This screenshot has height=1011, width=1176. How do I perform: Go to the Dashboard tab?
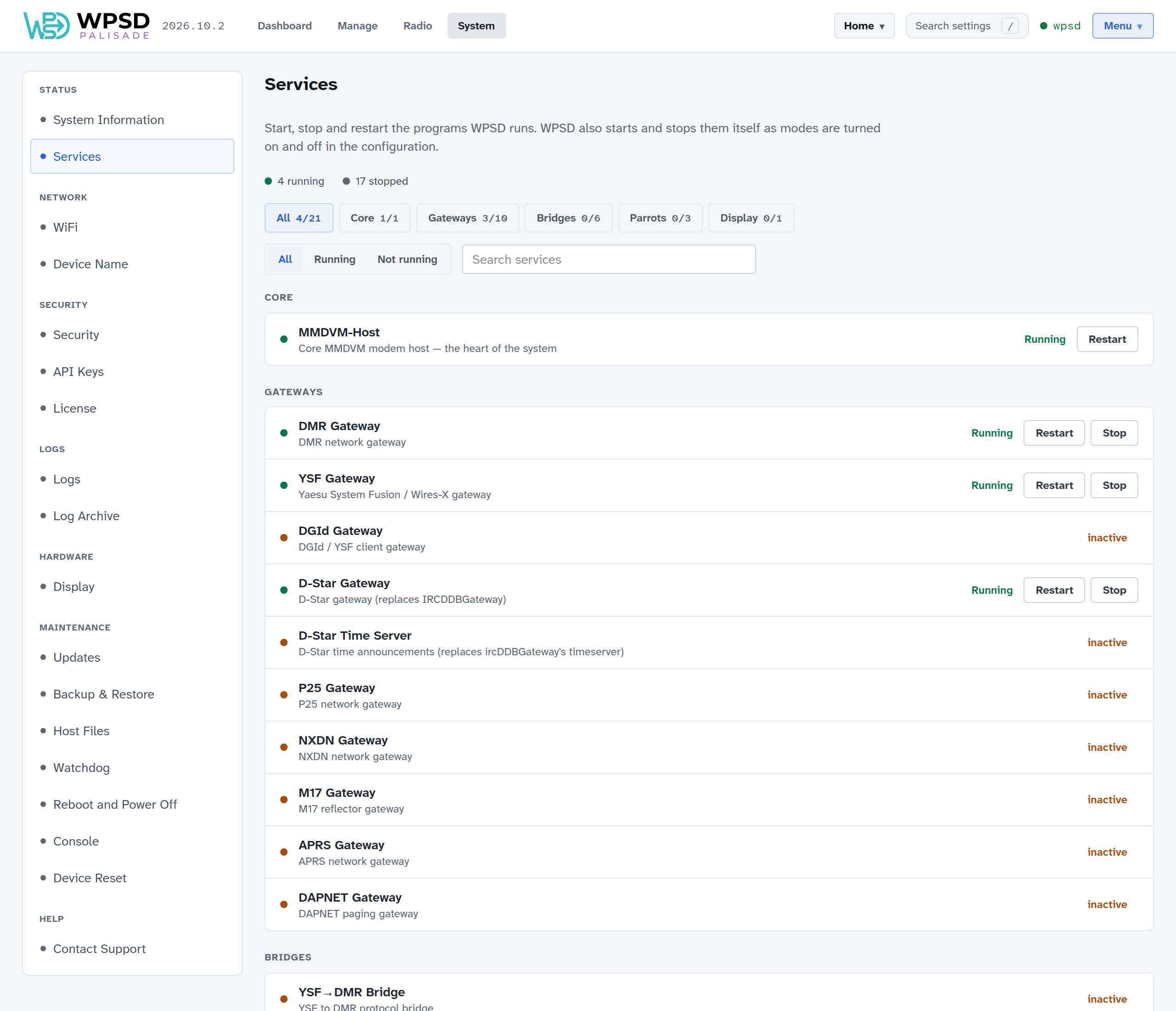click(x=284, y=26)
